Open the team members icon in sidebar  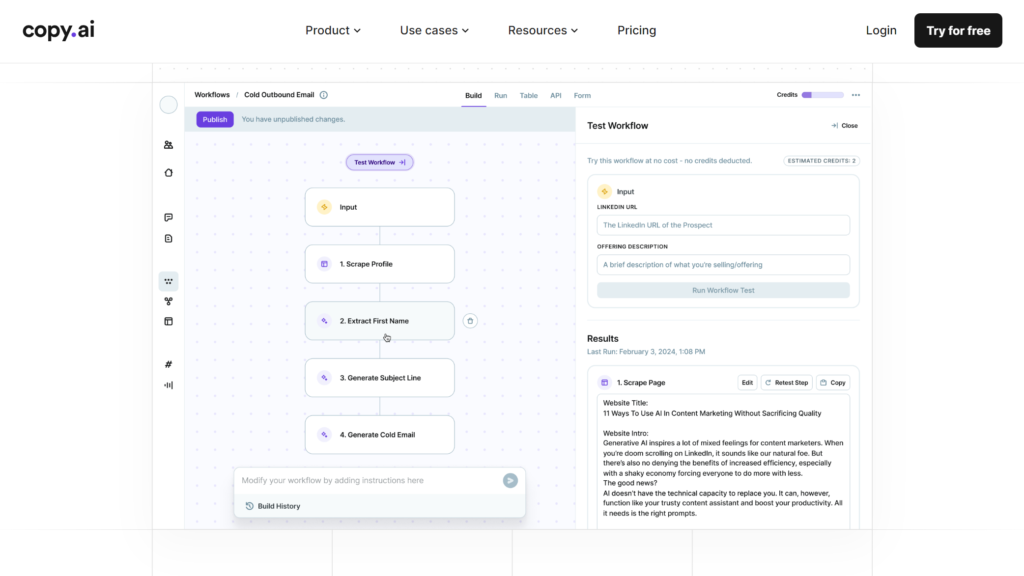[x=168, y=145]
